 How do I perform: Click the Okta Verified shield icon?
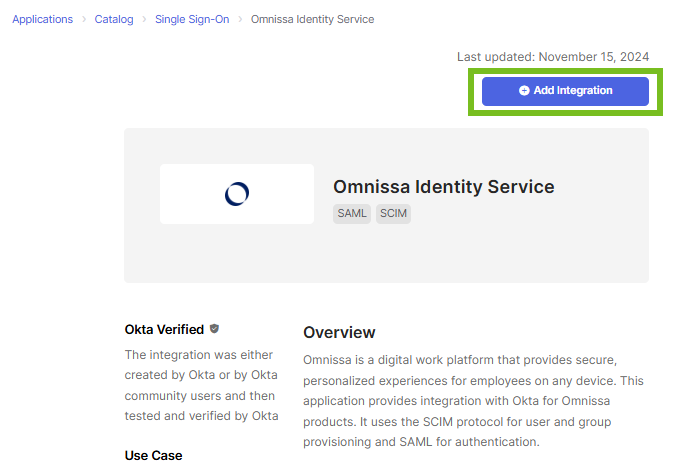(x=214, y=329)
